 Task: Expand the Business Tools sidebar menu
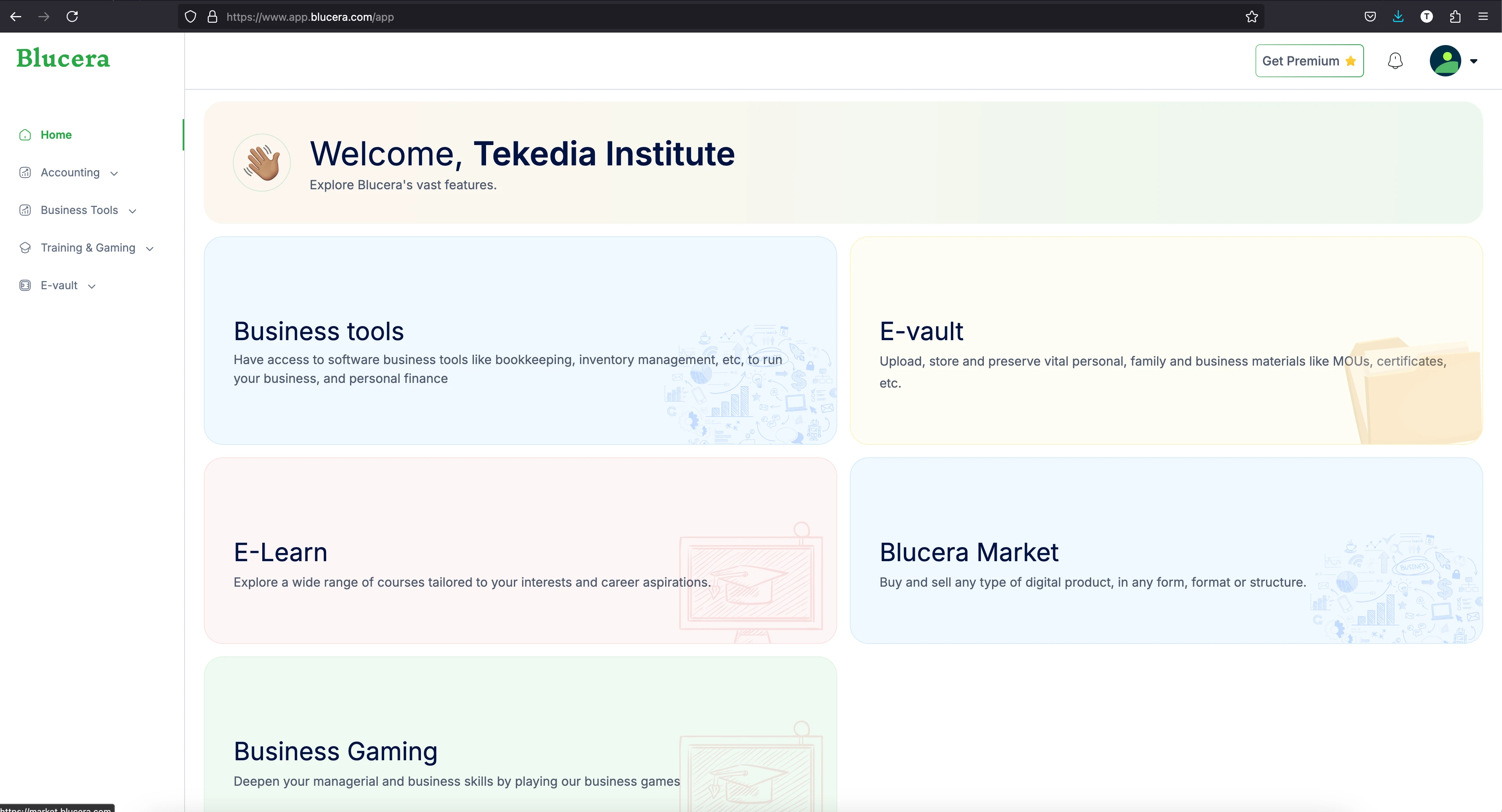[x=79, y=210]
